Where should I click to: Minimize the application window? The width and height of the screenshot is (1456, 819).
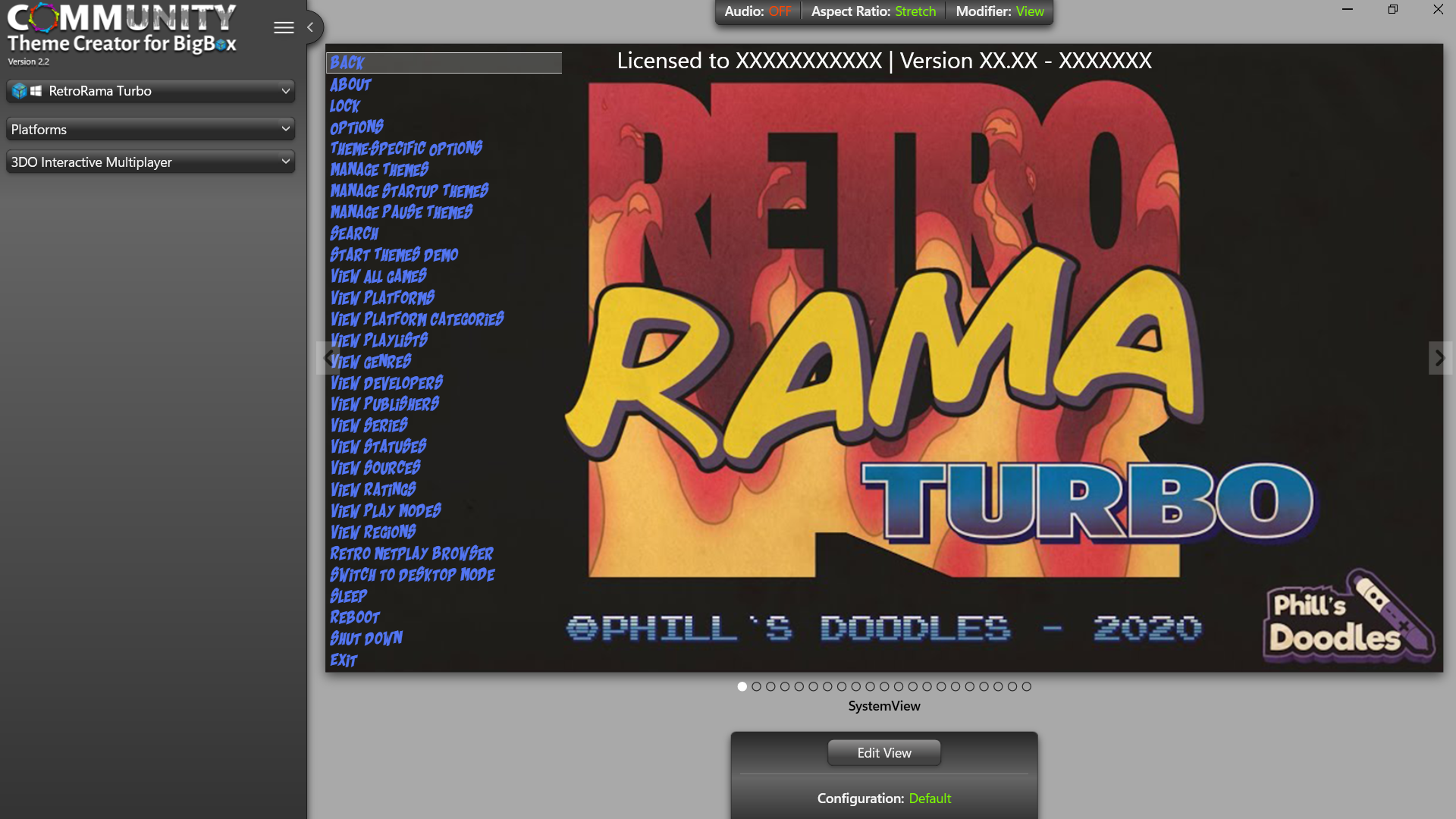1348,9
